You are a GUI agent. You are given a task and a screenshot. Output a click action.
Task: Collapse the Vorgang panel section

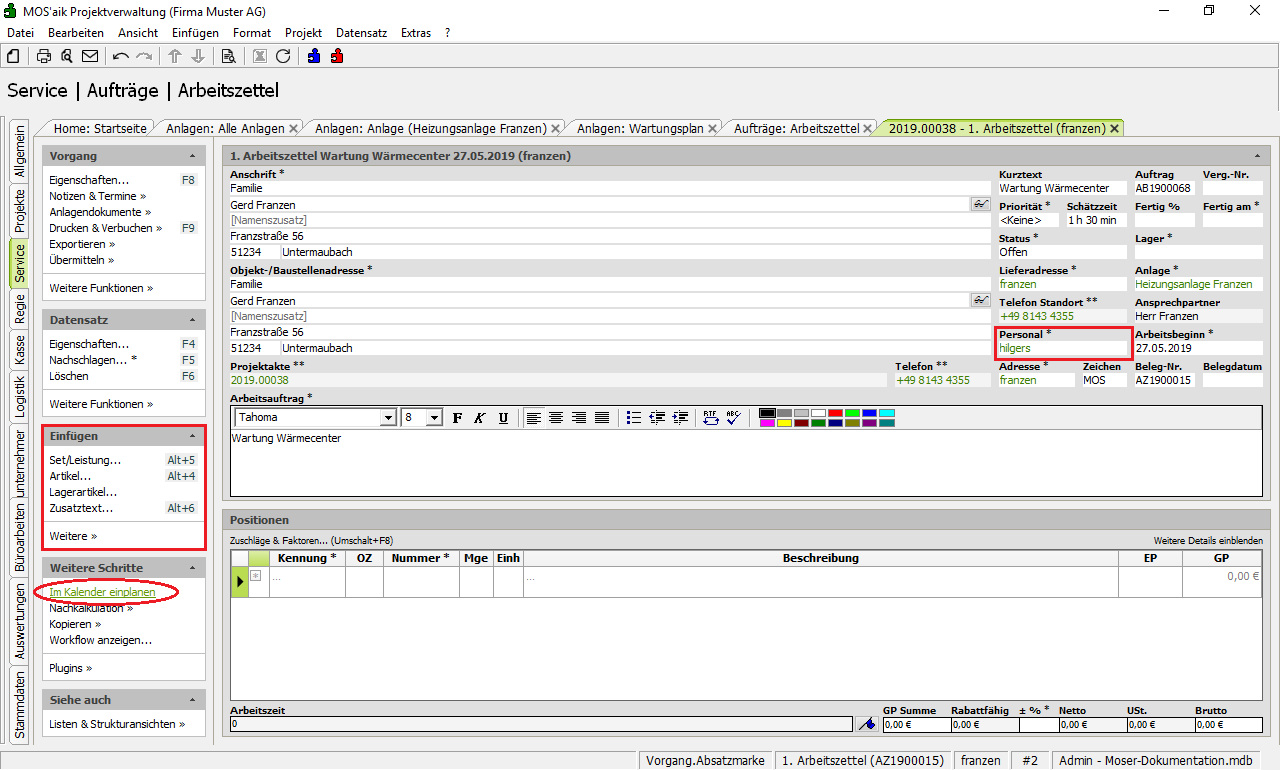coord(192,157)
